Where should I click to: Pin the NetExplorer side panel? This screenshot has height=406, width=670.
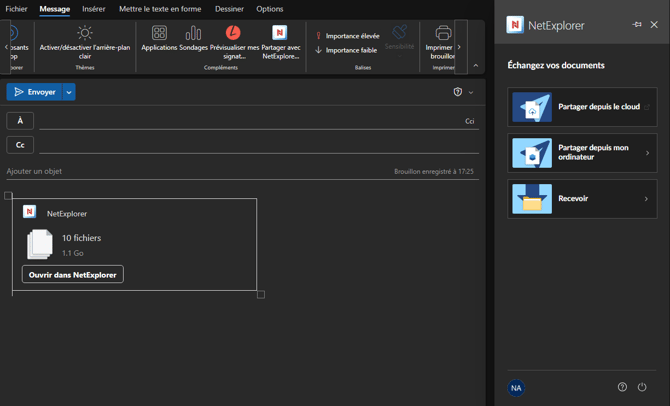pos(637,25)
